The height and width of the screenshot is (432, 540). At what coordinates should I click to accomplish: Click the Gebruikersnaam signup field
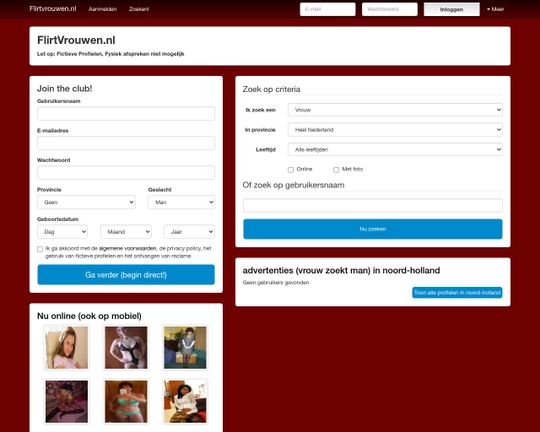click(126, 113)
